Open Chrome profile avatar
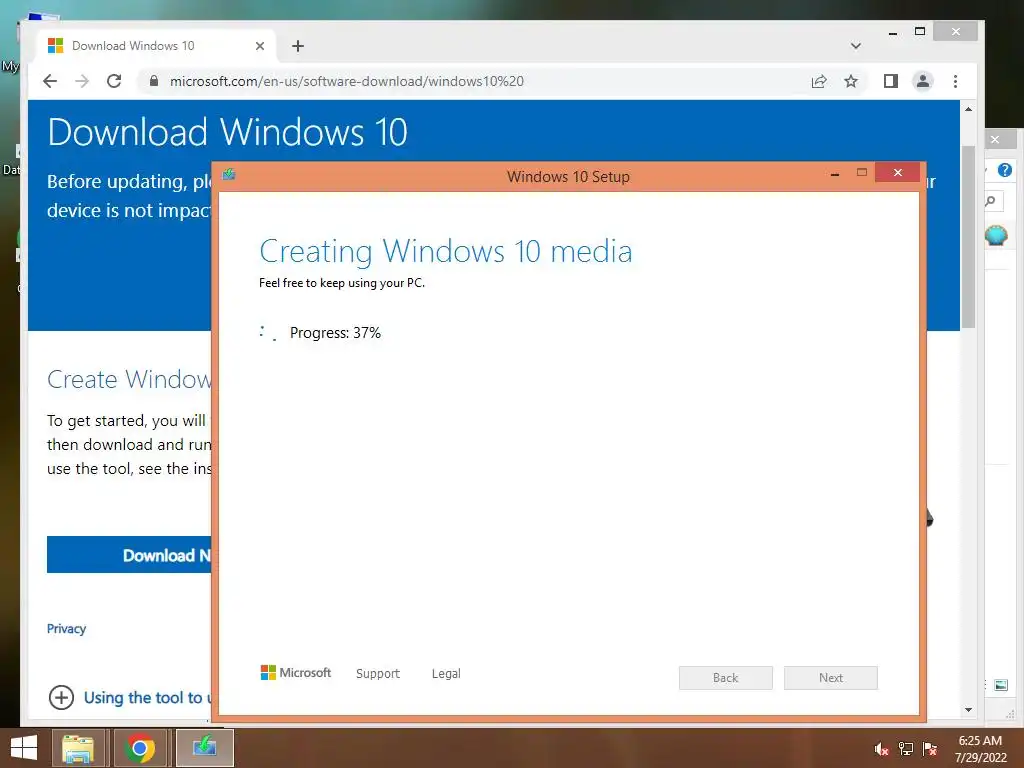Screen dimensions: 1024x768 click(x=923, y=81)
